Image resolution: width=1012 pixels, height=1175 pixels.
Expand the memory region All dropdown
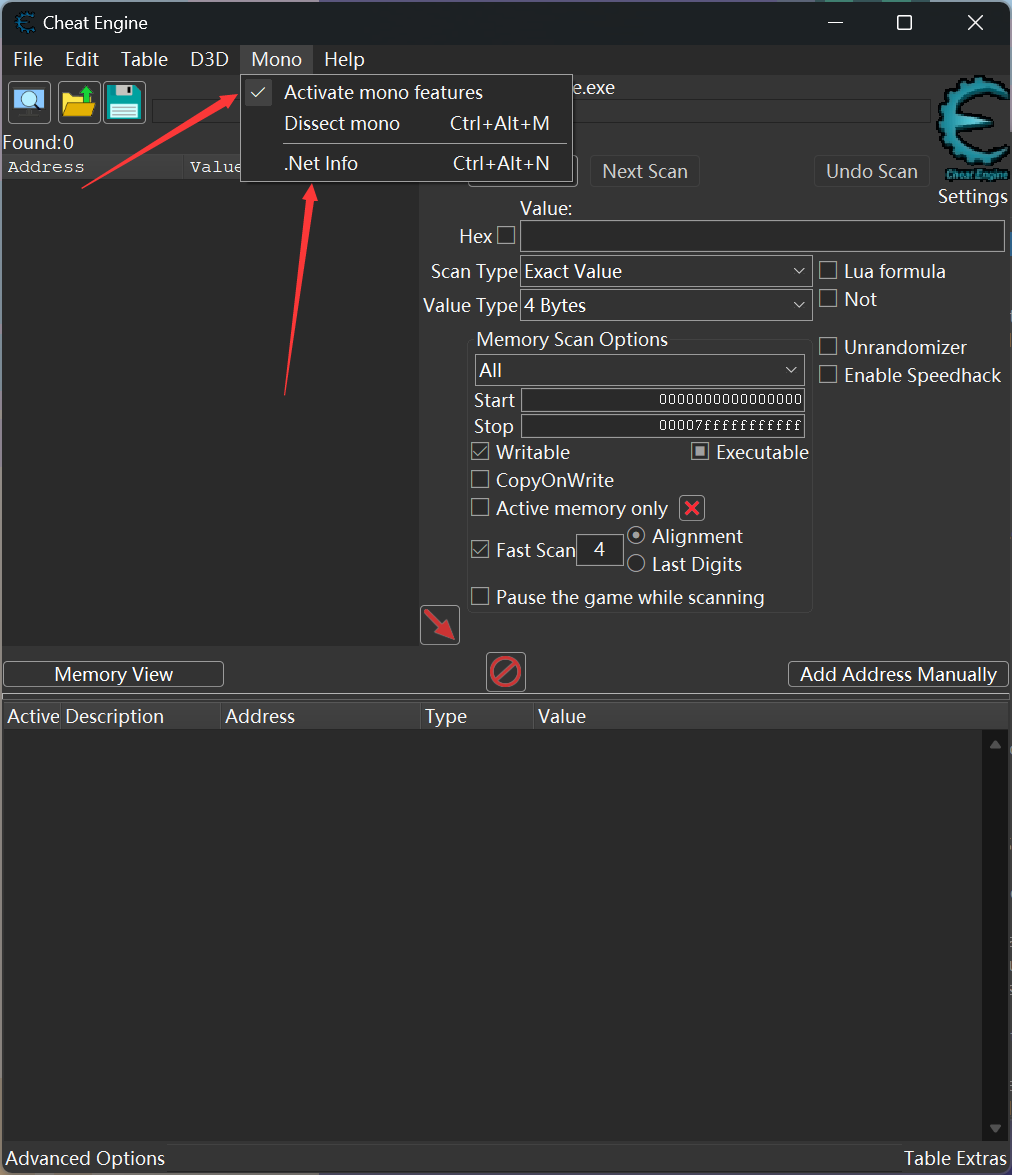point(639,370)
